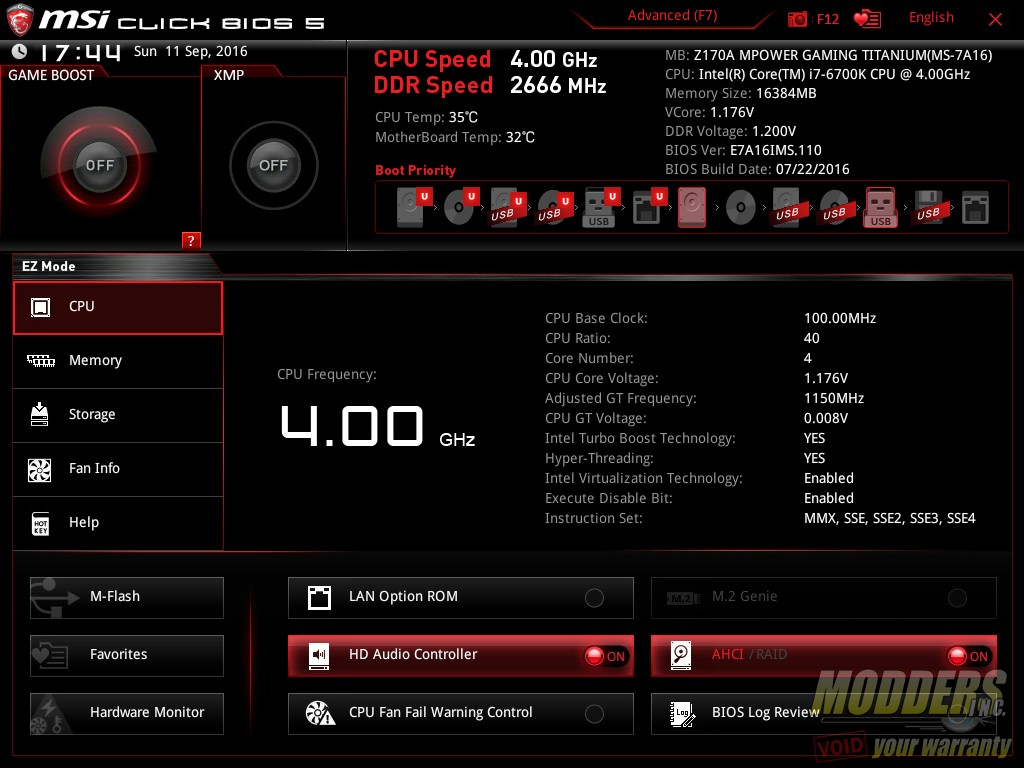Select the UEFI network boot device icon

click(x=648, y=207)
